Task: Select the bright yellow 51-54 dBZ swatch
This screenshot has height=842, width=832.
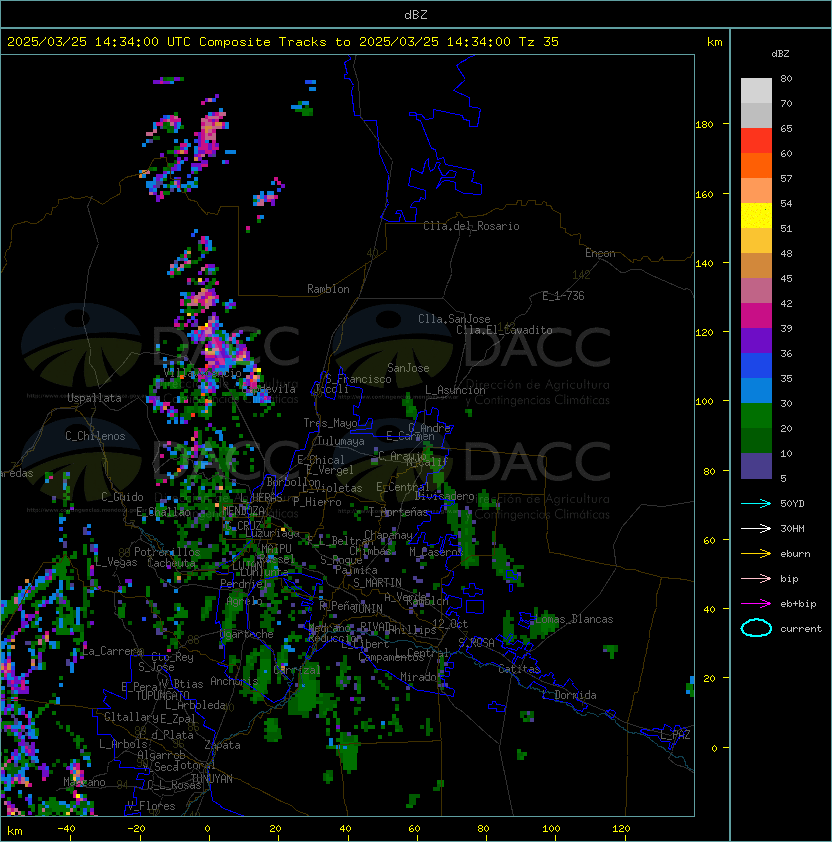Action: [756, 216]
